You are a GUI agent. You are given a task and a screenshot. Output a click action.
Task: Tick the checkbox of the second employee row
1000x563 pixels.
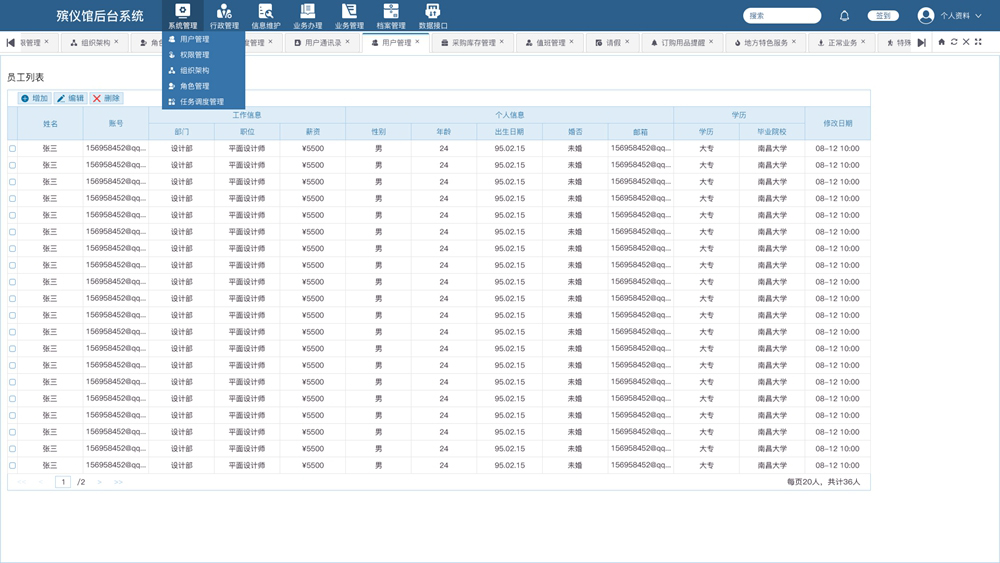coord(13,165)
